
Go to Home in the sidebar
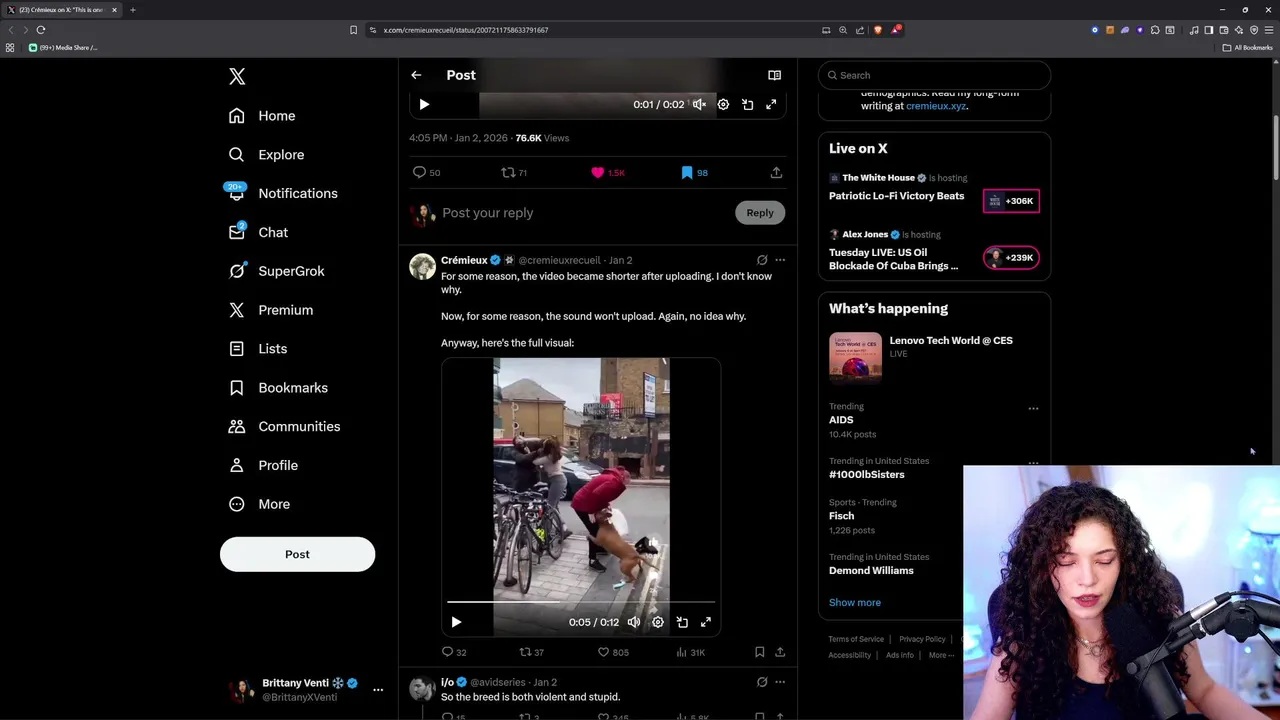click(x=262, y=116)
